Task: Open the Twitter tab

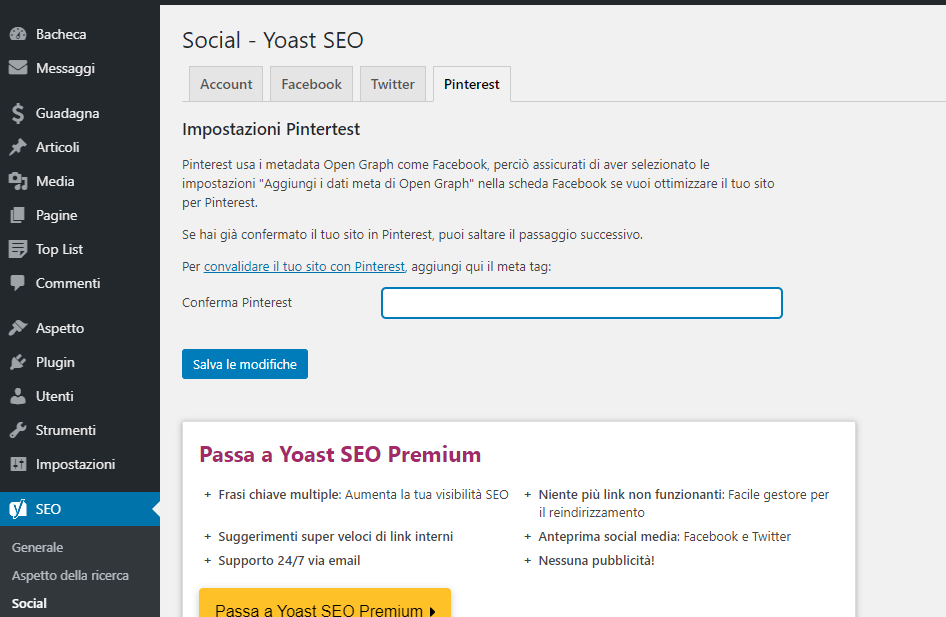Action: coord(392,84)
